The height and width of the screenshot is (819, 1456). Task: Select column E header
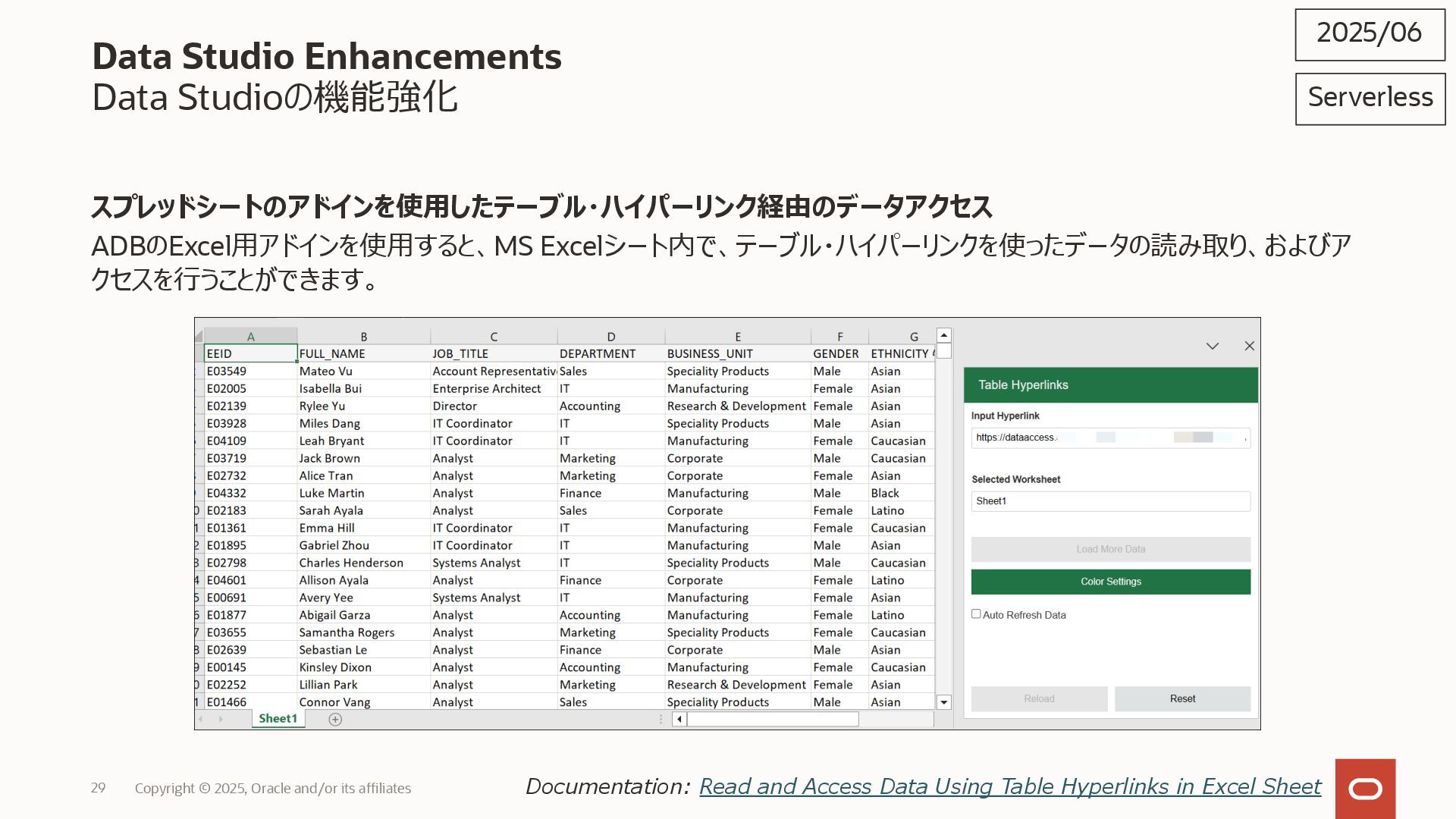click(x=738, y=336)
